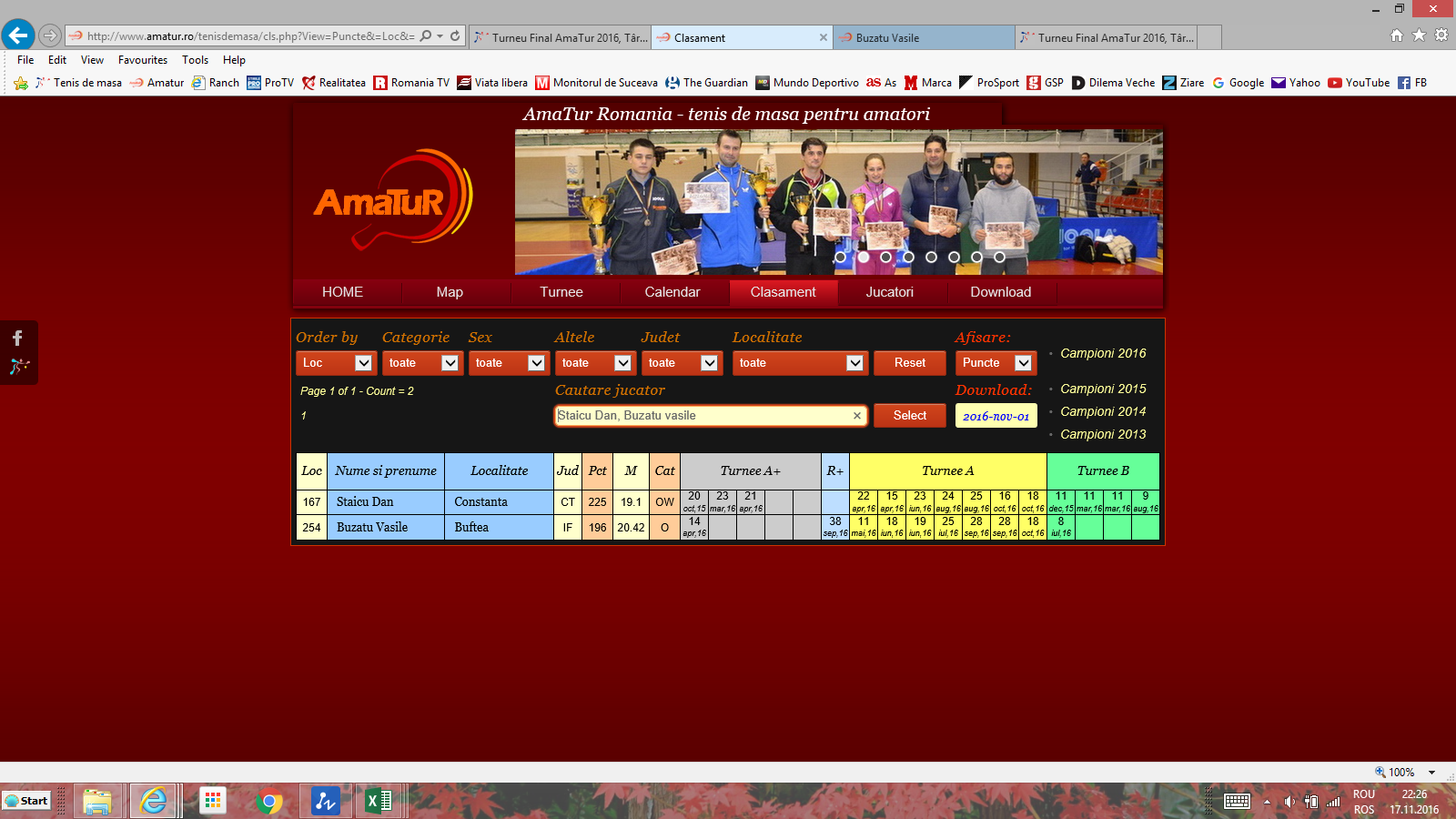Viewport: 1456px width, 819px height.
Task: Go back with the browser Back arrow
Action: coord(18,35)
